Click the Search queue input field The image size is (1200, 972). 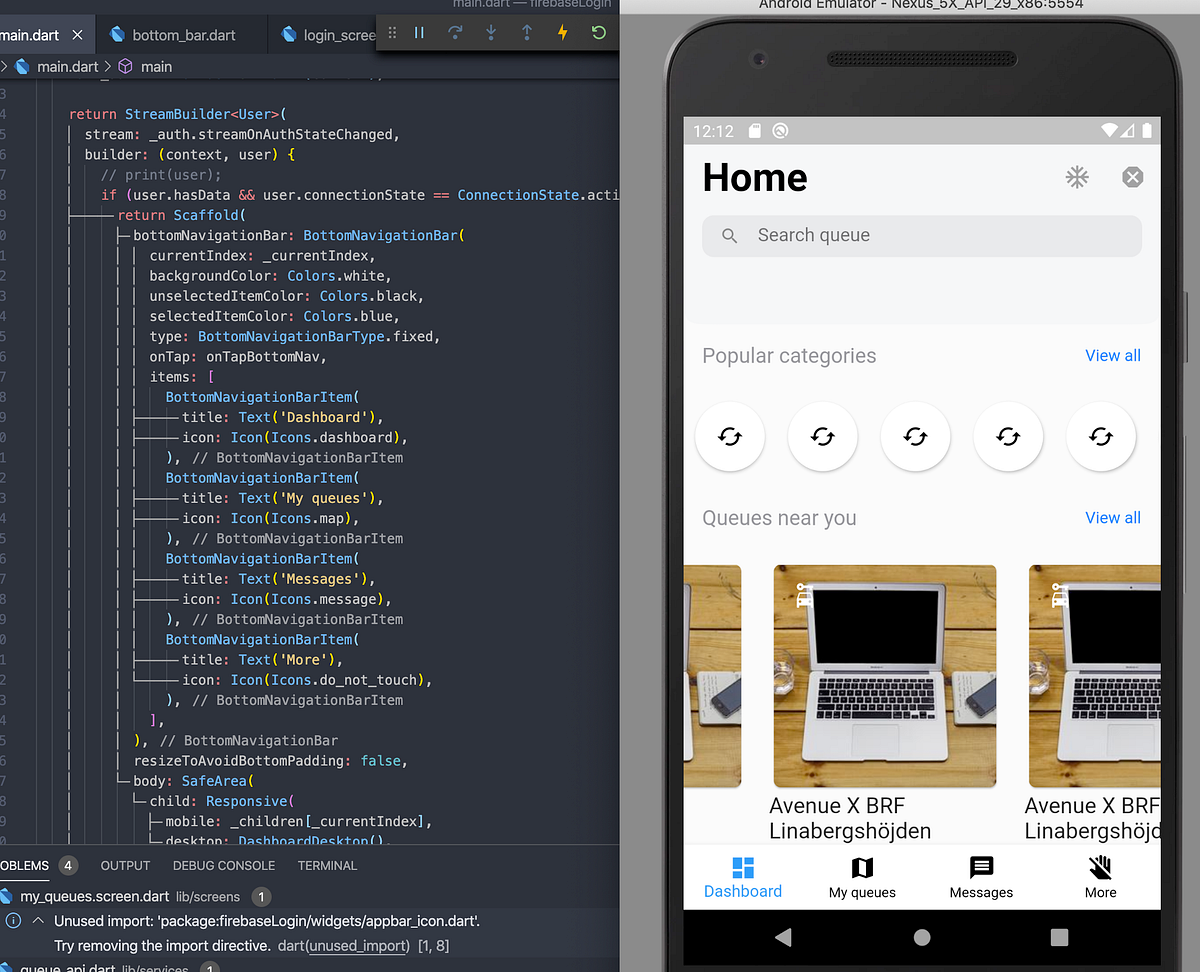point(921,235)
